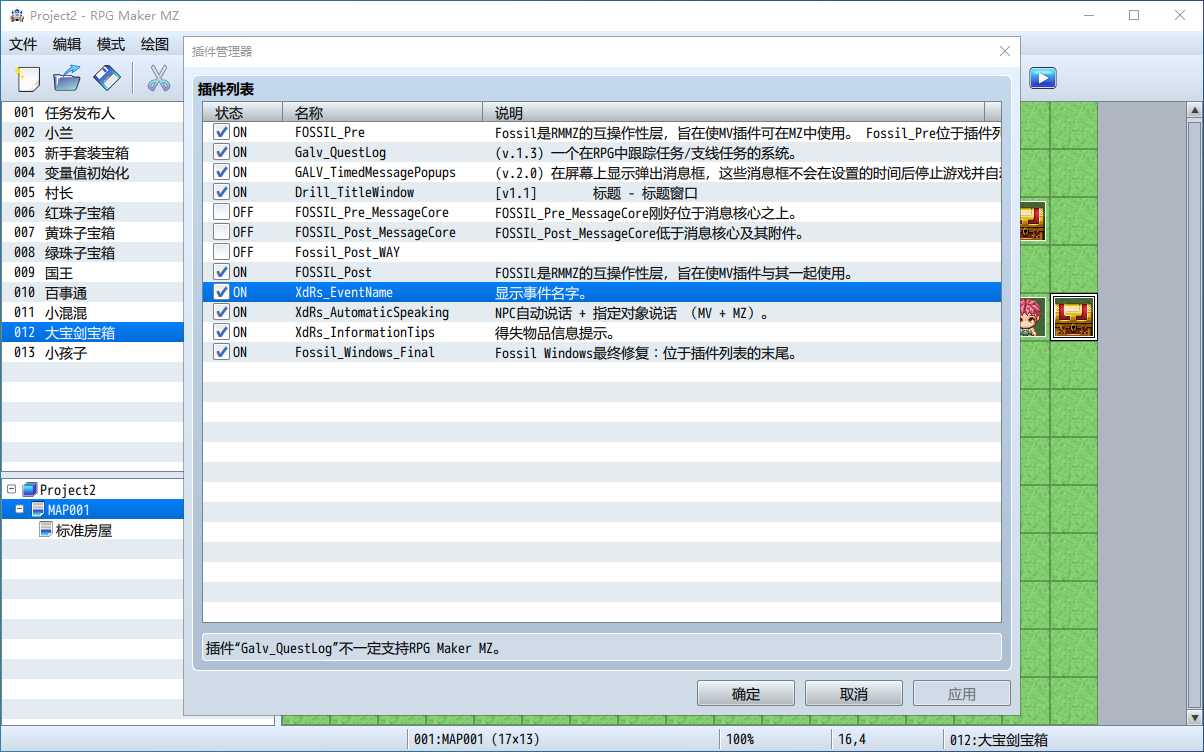Close the 插件管理器 dialog with X
1204x752 pixels.
click(1005, 51)
